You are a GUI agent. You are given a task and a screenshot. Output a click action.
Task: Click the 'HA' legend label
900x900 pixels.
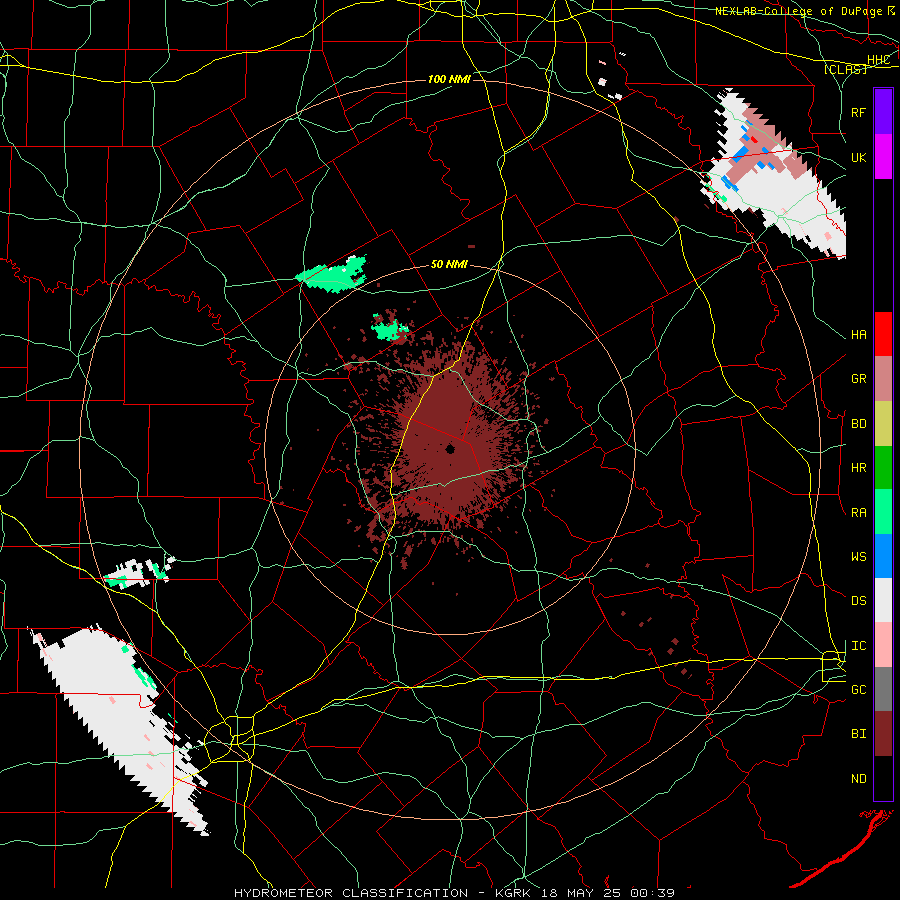pyautogui.click(x=858, y=335)
